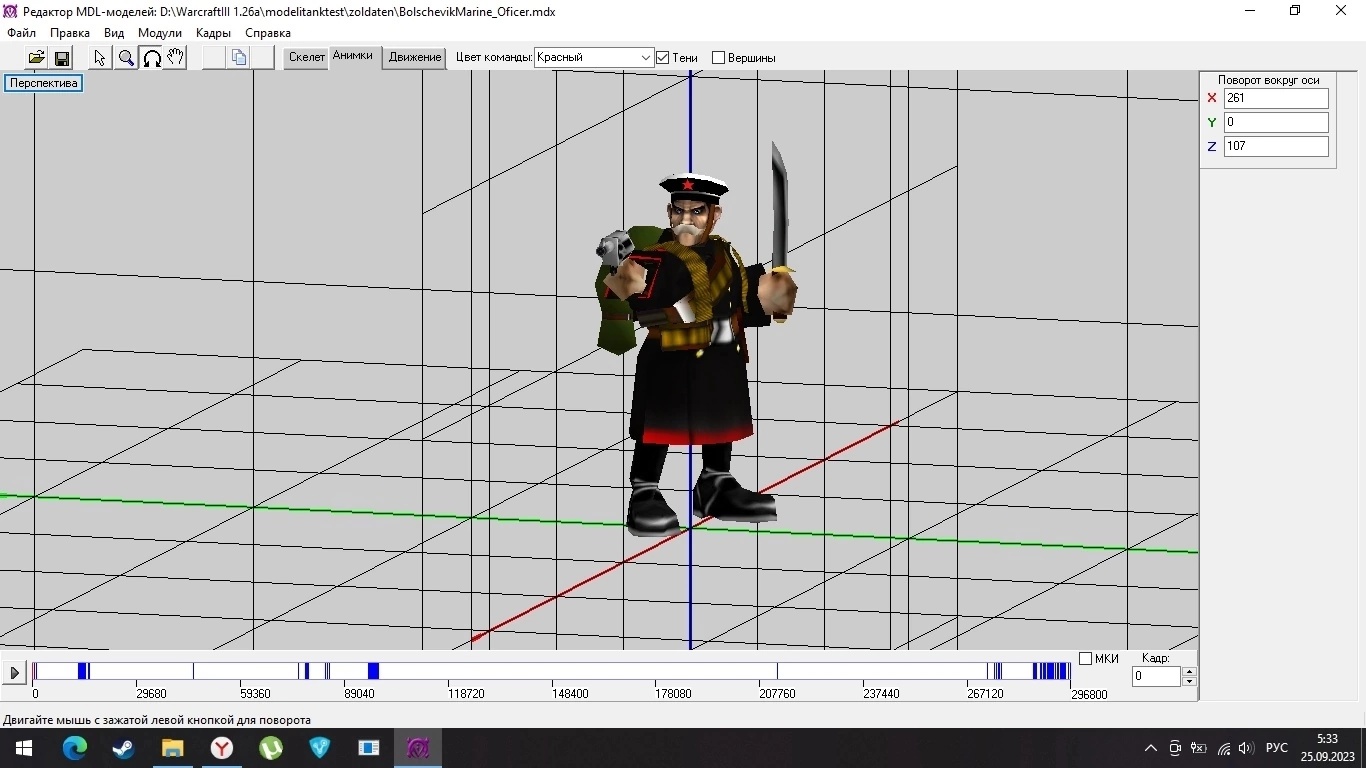The image size is (1366, 768).
Task: Click the blue shield taskbar icon
Action: tap(319, 748)
